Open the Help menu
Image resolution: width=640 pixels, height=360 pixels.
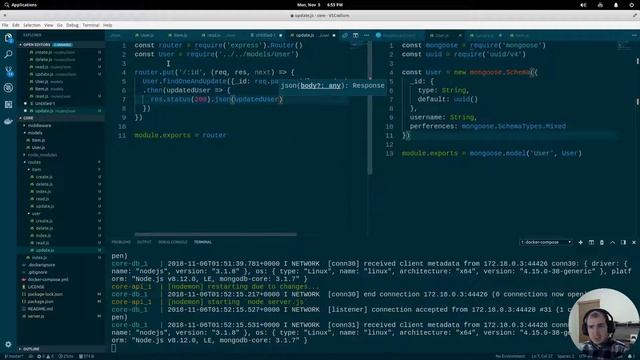pyautogui.click(x=107, y=25)
